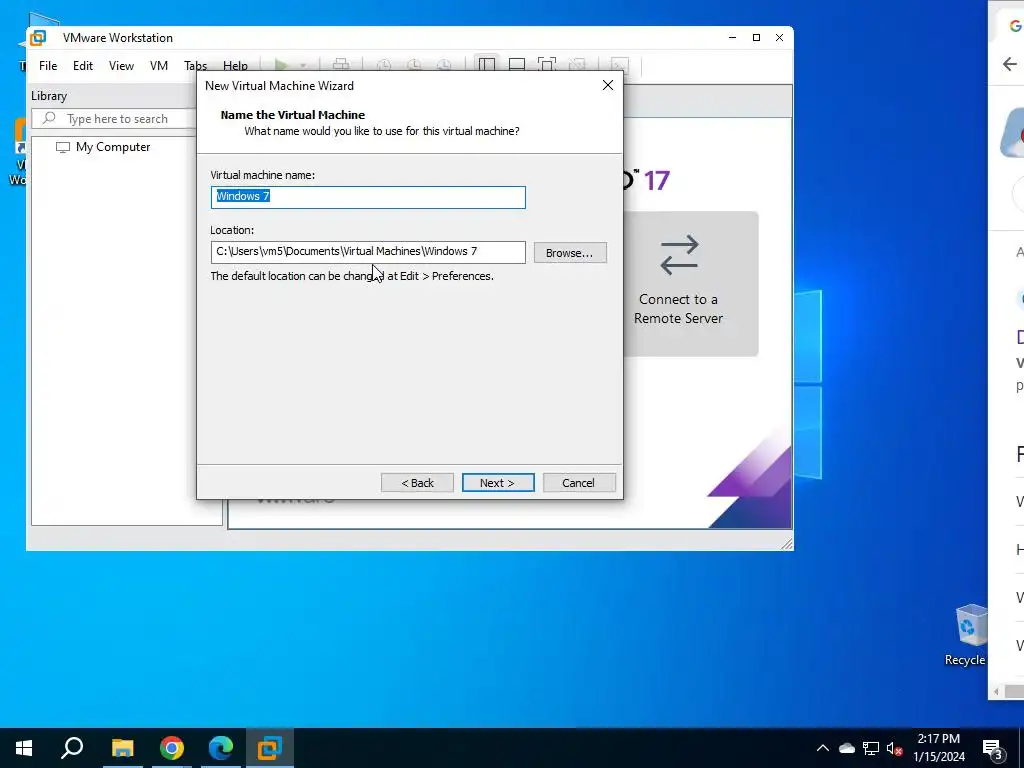Click the 'Location:' label
Image resolution: width=1024 pixels, height=768 pixels.
click(x=232, y=230)
